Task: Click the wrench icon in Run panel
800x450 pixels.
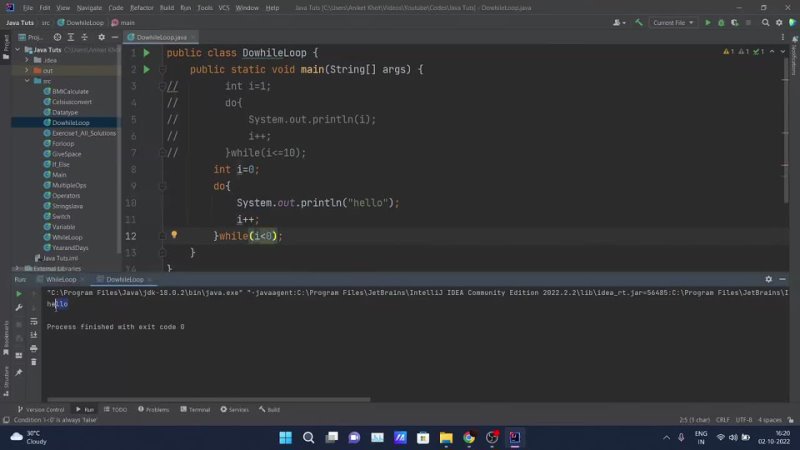Action: (19, 307)
